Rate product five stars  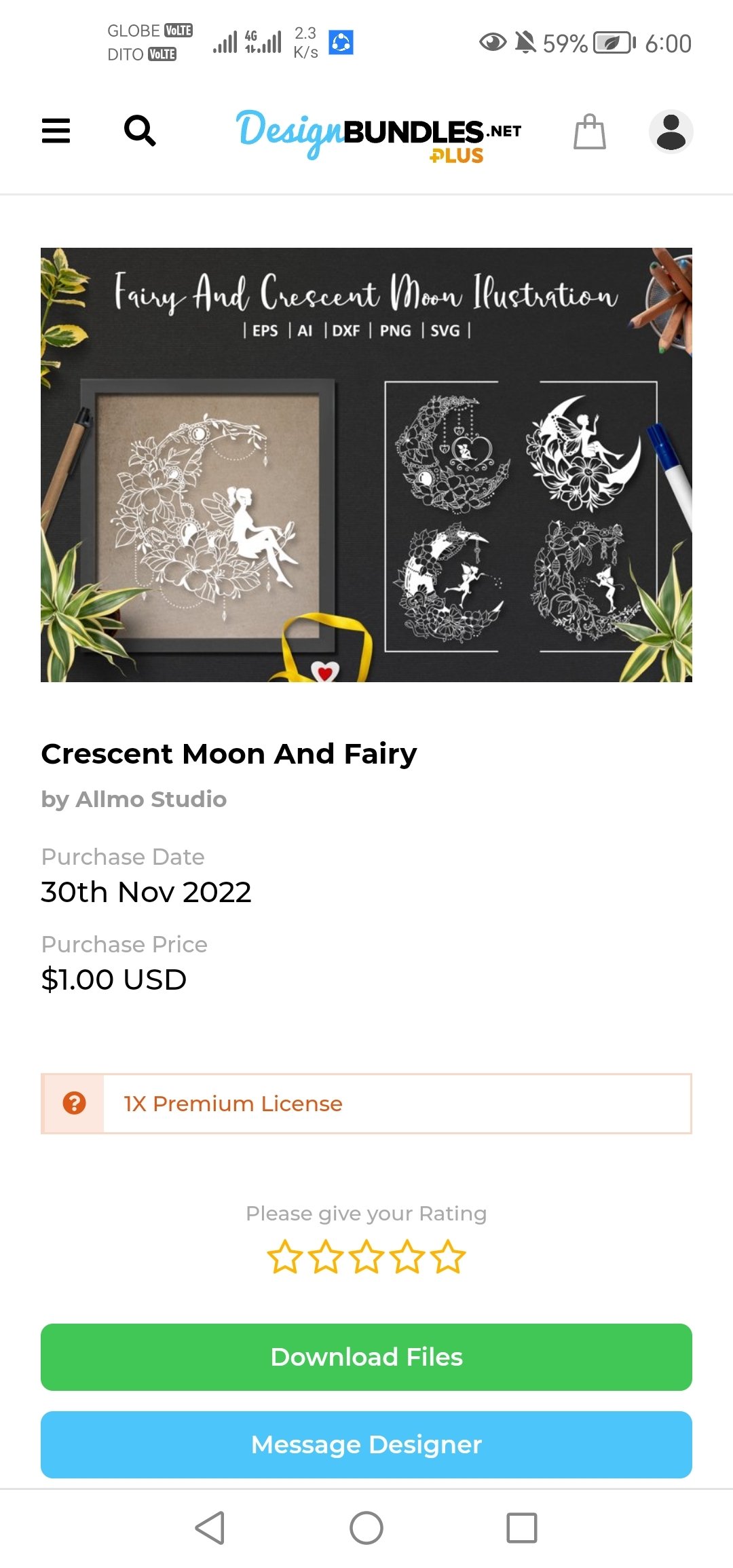(x=449, y=1256)
